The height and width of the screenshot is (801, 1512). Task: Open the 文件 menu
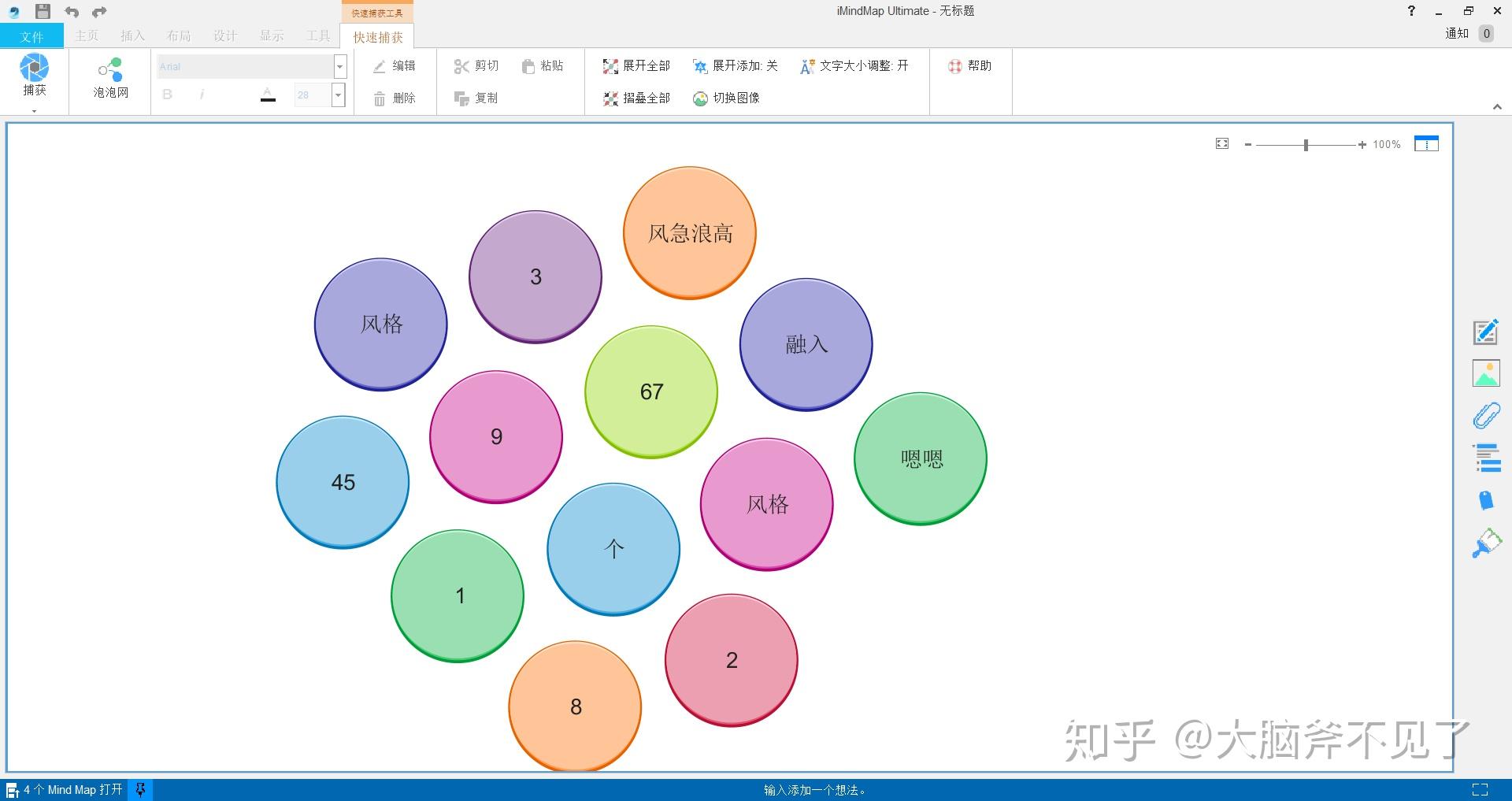point(30,35)
